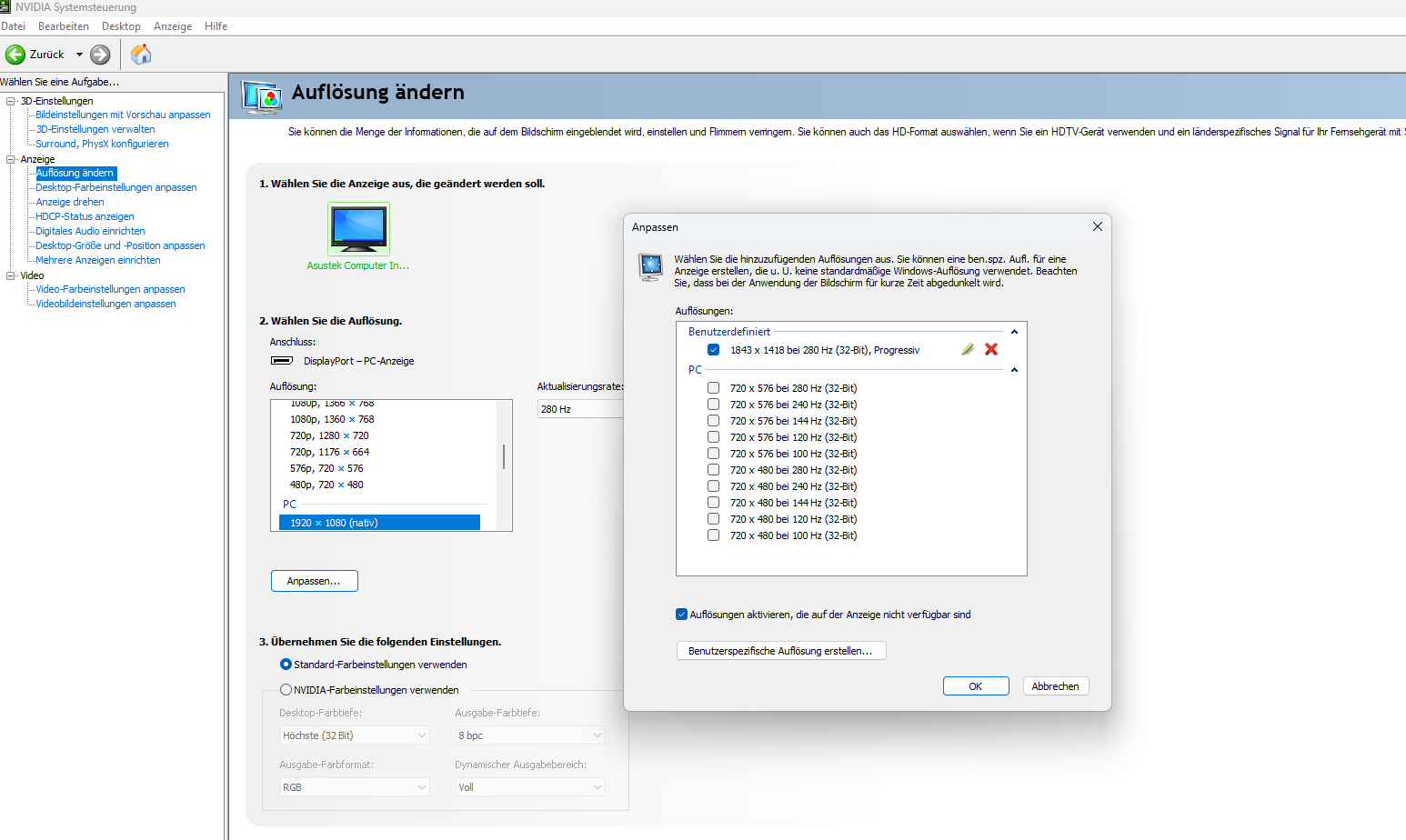
Task: Click the monitor icon in Anpassen dialog
Action: coord(651,268)
